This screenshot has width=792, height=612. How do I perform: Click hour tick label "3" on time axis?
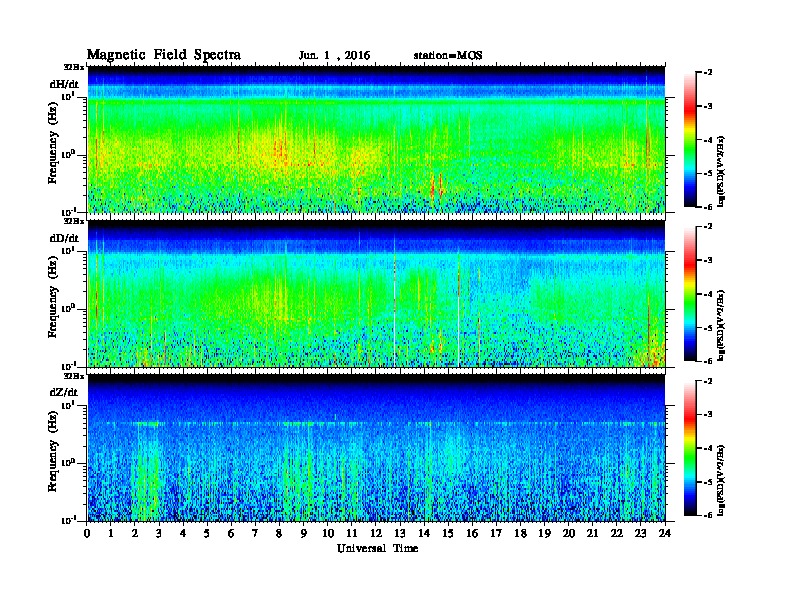pos(159,533)
